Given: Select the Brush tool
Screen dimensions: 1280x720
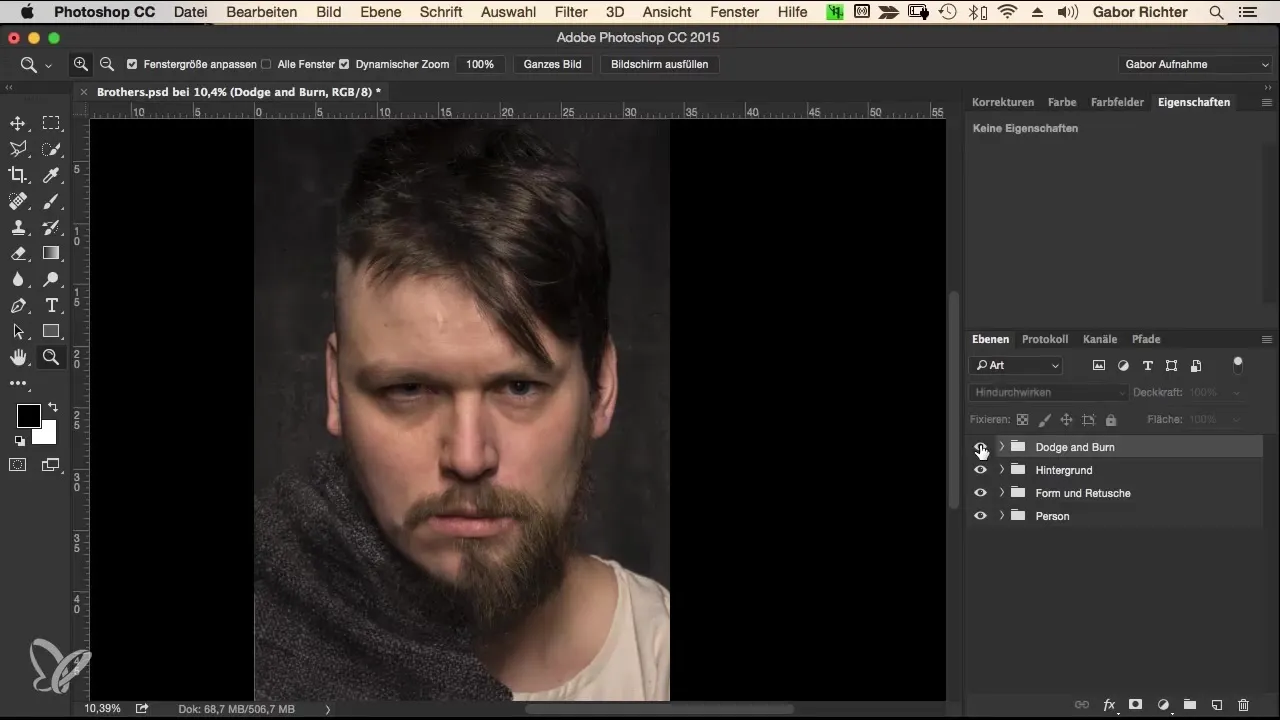Looking at the screenshot, I should (51, 201).
